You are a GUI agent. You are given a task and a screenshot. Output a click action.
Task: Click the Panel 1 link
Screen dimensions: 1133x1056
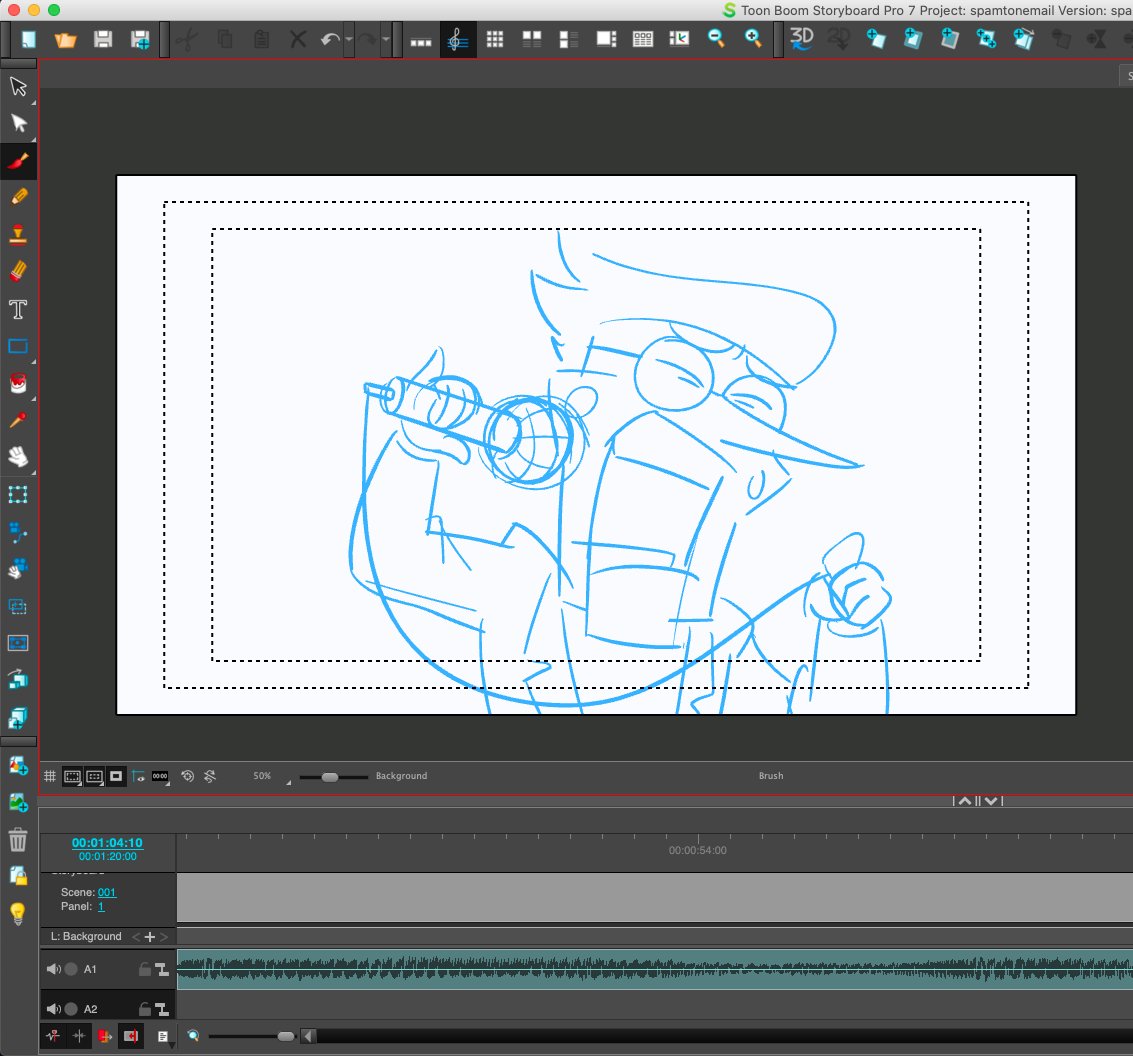pos(101,906)
